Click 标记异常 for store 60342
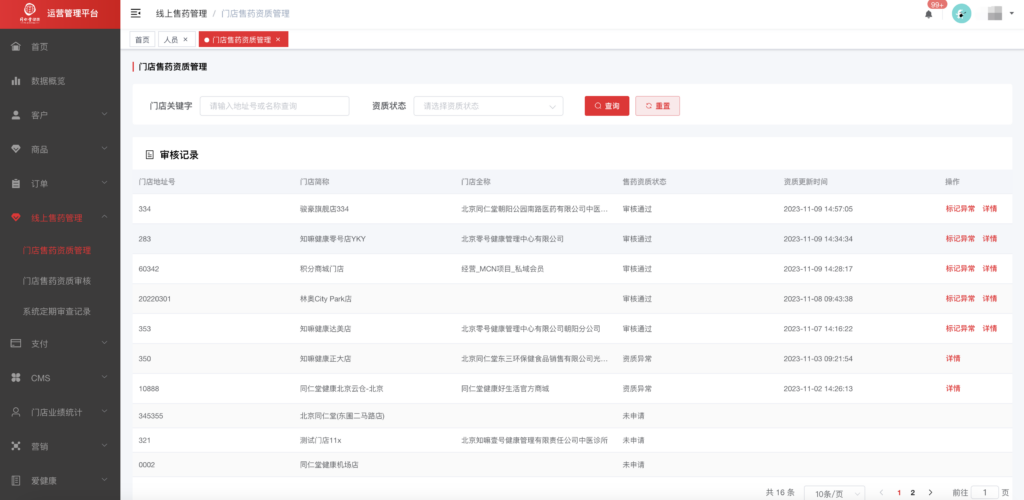This screenshot has height=500, width=1024. [960, 269]
